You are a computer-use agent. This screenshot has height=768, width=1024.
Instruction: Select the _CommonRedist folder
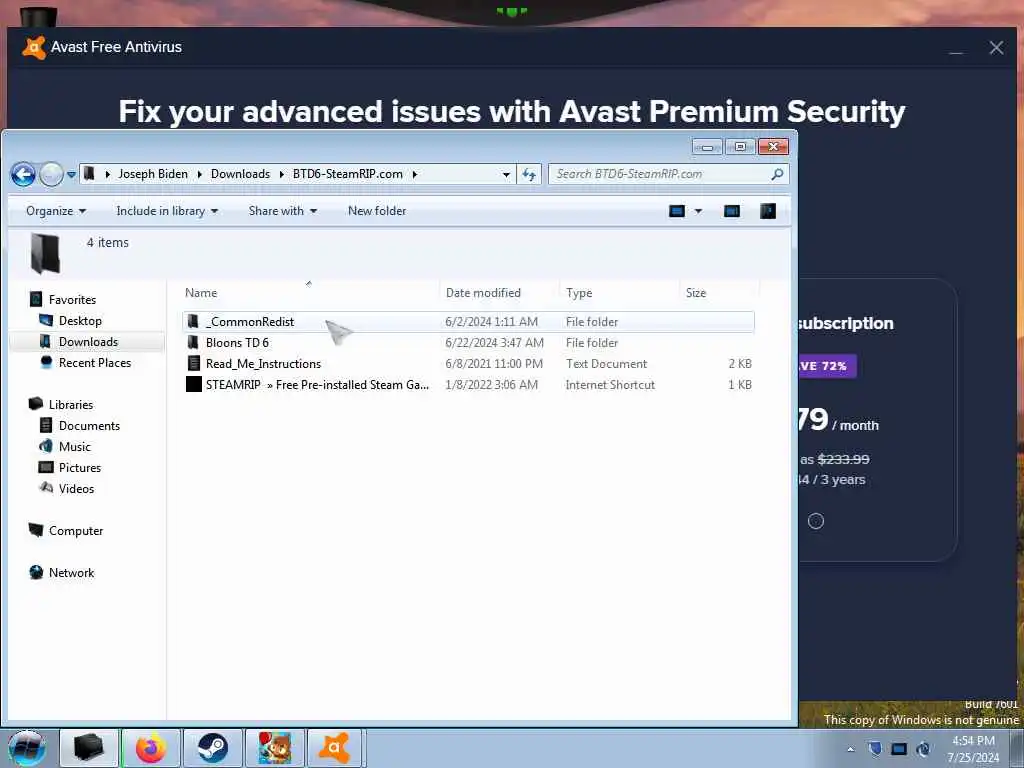pos(468,321)
